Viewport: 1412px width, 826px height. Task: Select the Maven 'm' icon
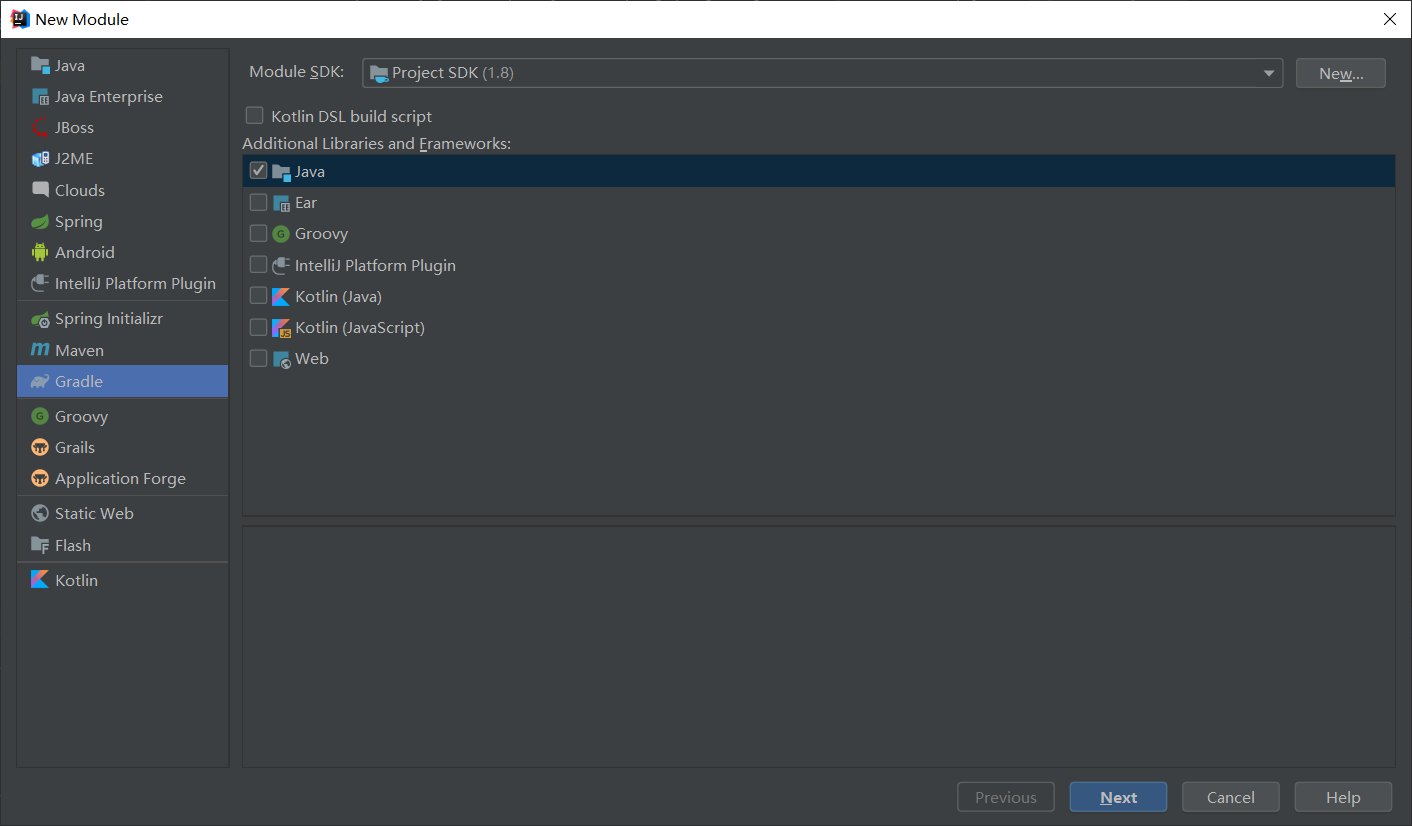40,351
